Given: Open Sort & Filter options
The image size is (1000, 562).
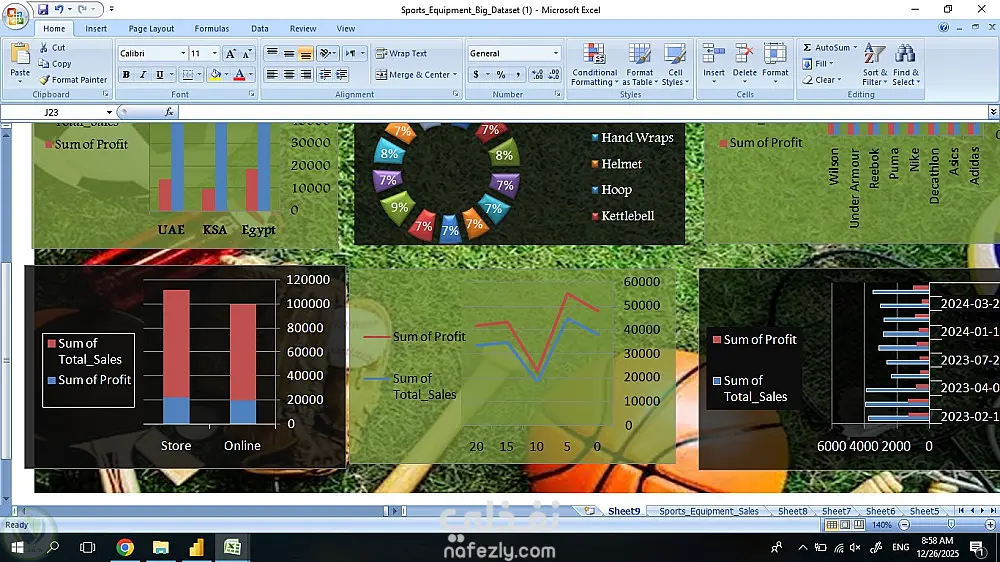Looking at the screenshot, I should click(874, 64).
